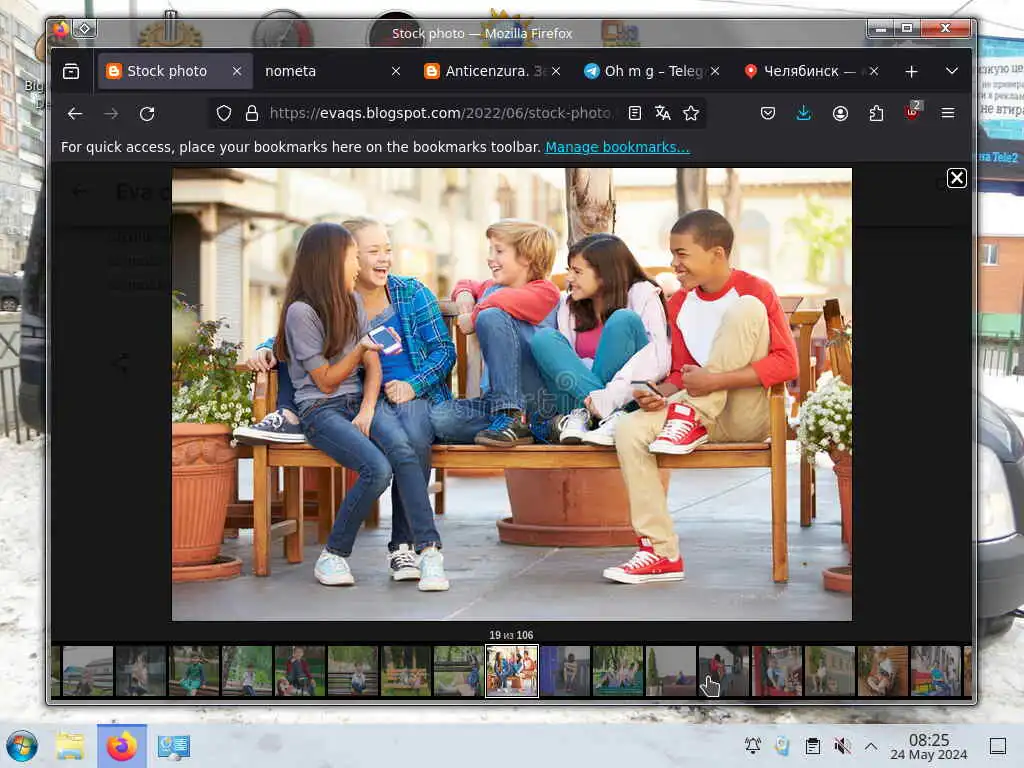The image size is (1024, 768).
Task: Open system settings taskbar icon
Action: tap(174, 746)
